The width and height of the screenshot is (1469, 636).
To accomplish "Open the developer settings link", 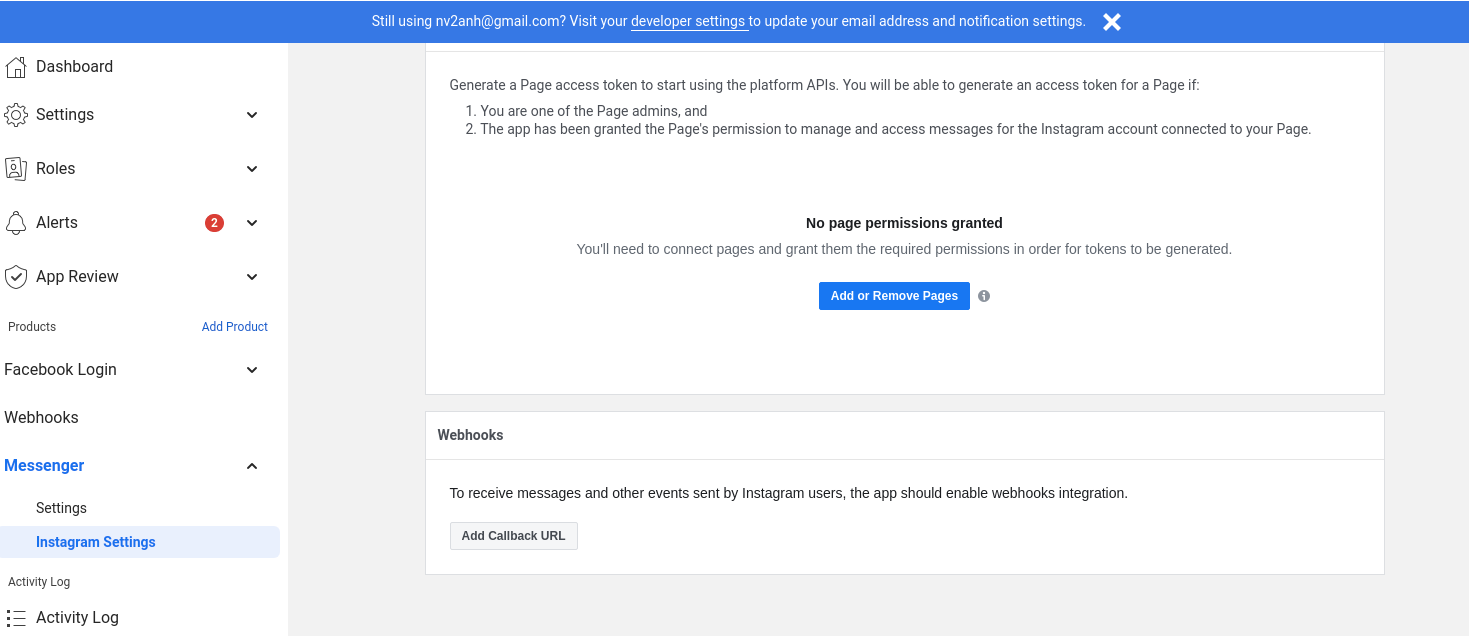I will pyautogui.click(x=688, y=22).
